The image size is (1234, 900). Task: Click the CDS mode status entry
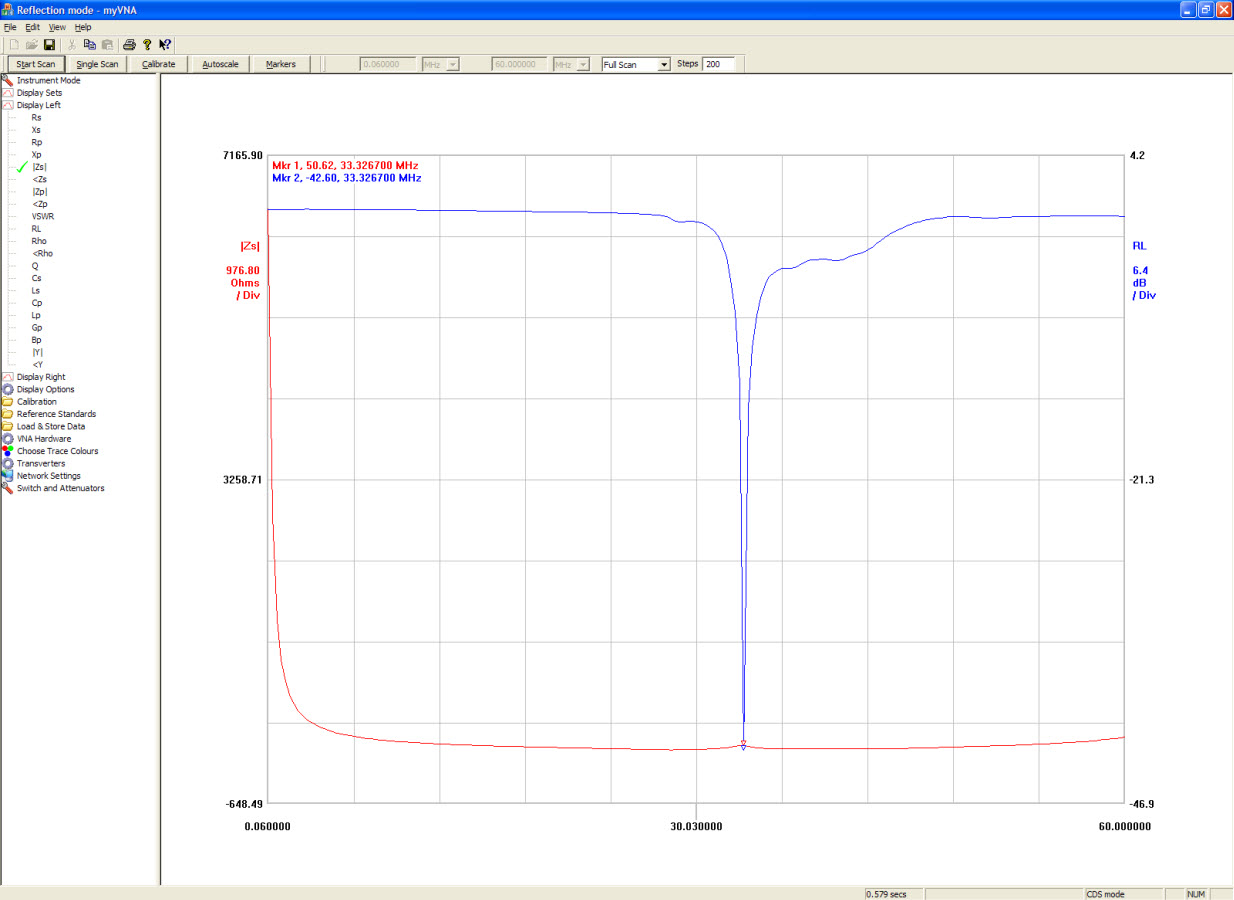(x=1105, y=893)
